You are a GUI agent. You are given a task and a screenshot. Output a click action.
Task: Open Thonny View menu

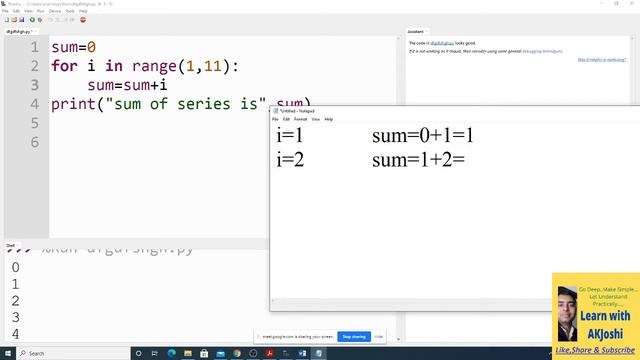click(28, 11)
